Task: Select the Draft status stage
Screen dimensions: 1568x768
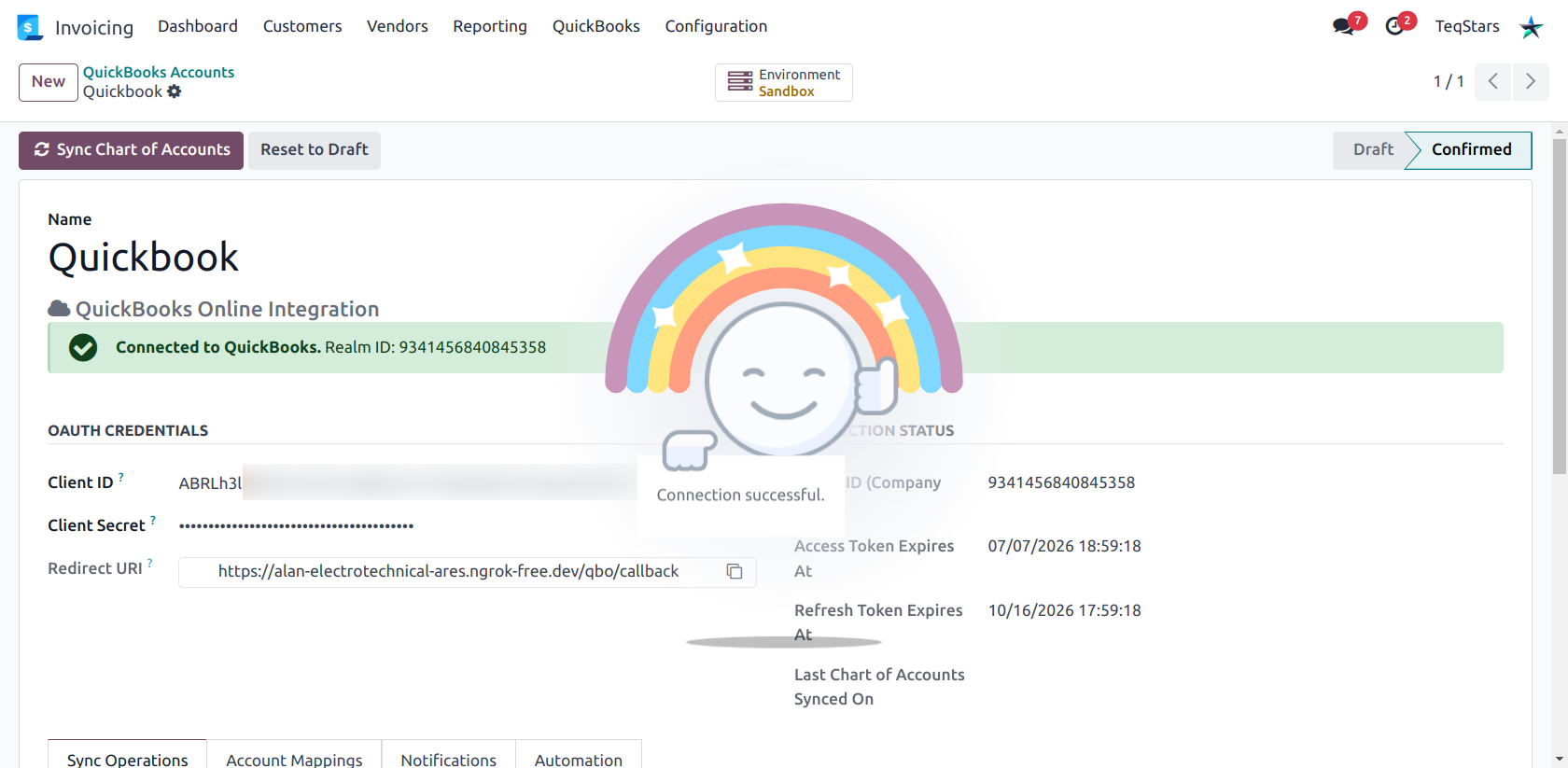Action: click(1373, 150)
